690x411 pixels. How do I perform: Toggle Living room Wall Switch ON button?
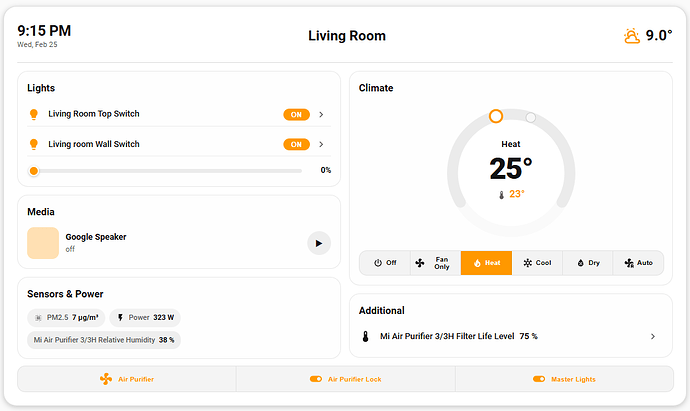296,144
